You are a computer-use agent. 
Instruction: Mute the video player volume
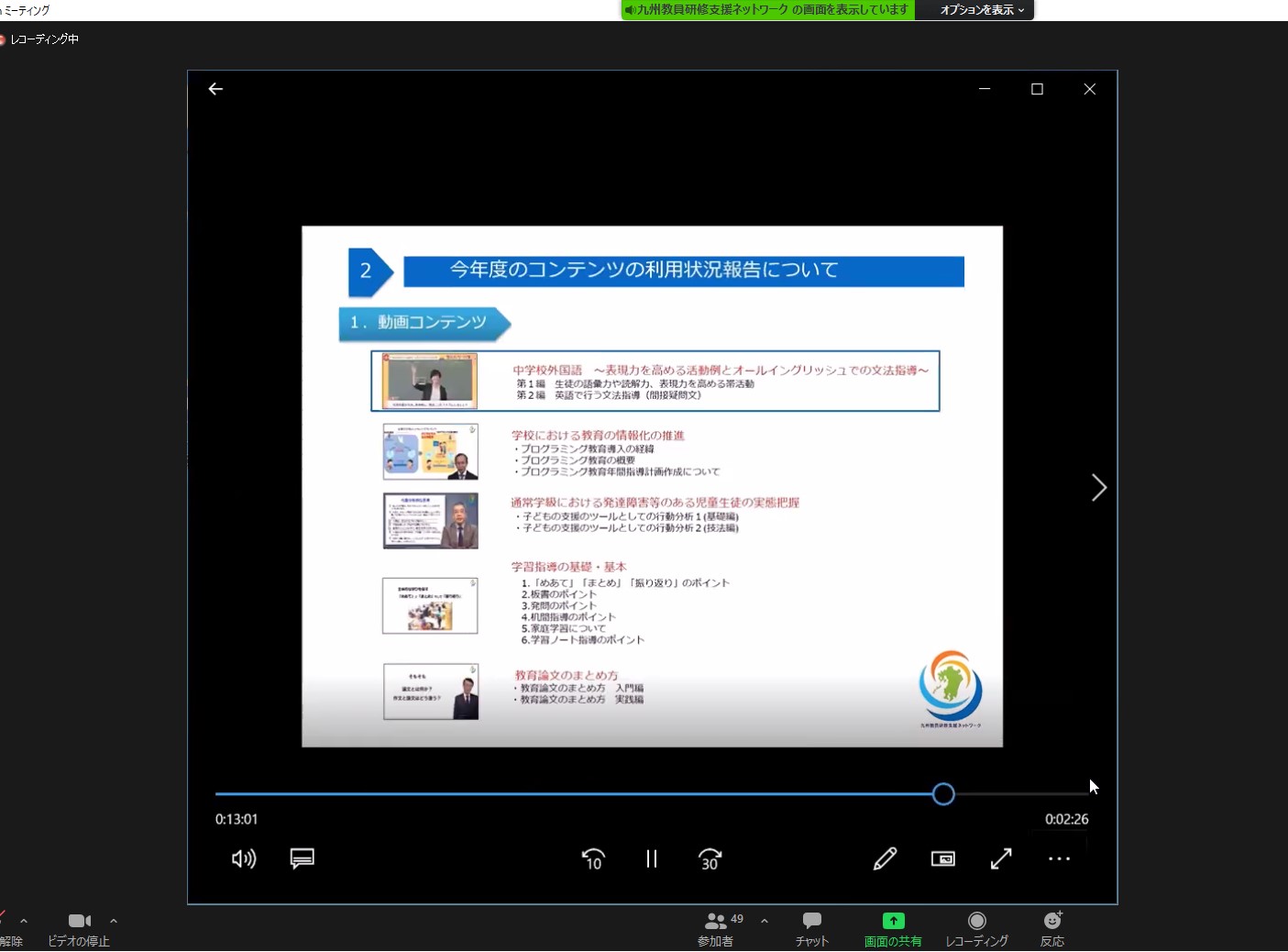(244, 858)
